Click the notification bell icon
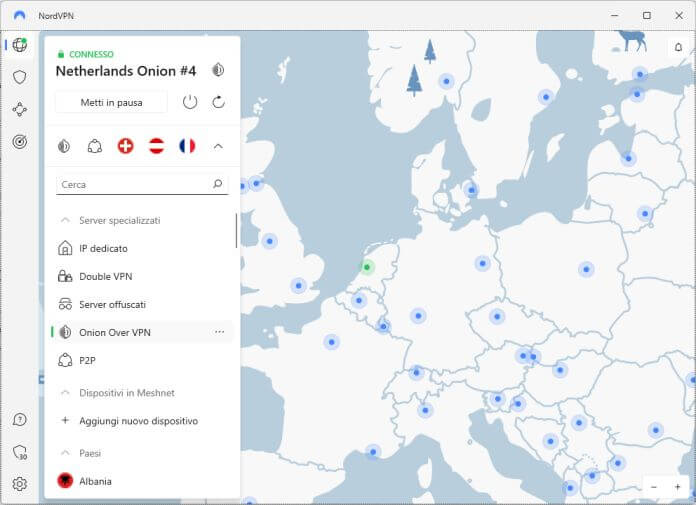Screen dimensions: 696x505 (x=677, y=47)
